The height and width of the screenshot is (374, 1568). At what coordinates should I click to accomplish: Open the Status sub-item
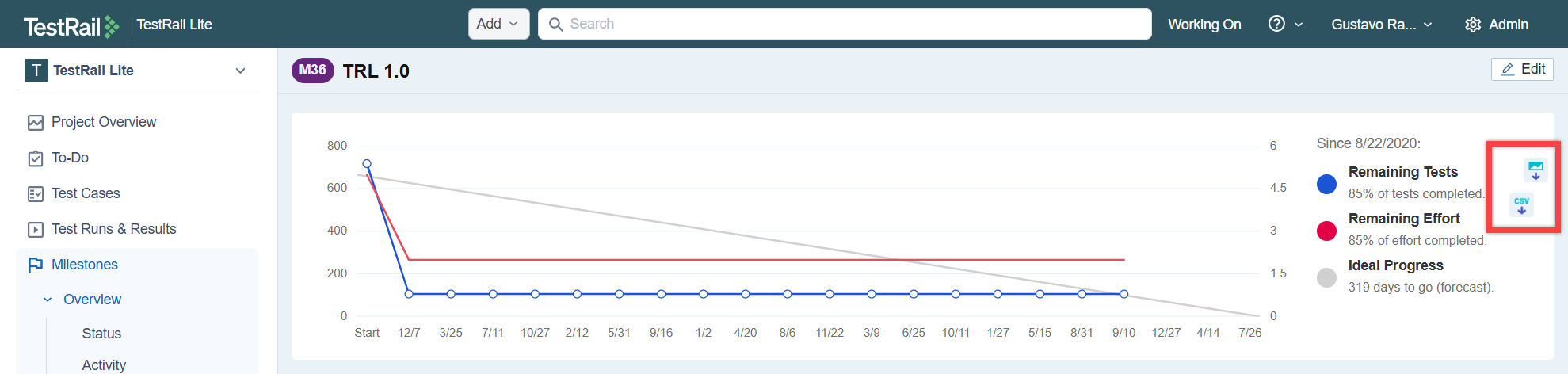coord(101,334)
